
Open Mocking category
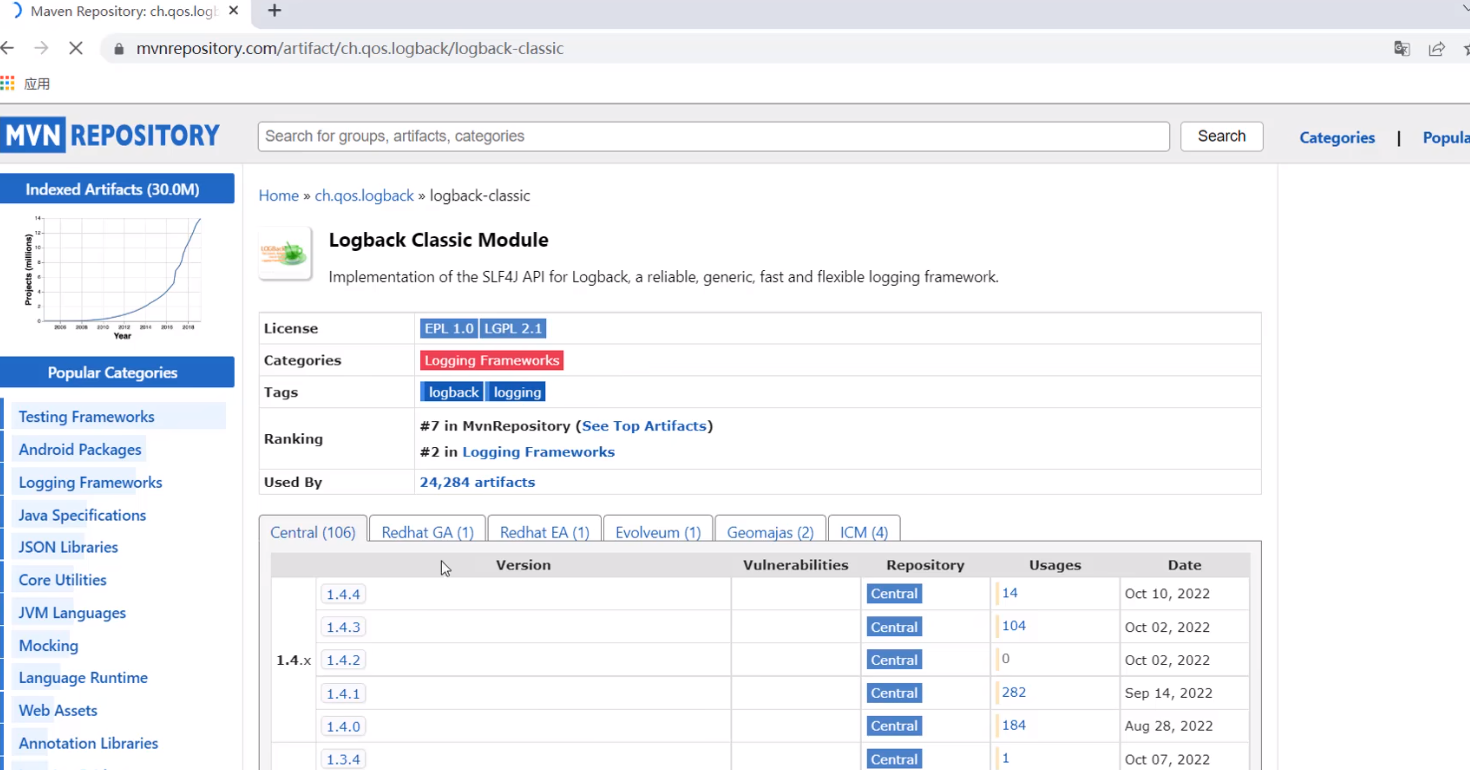tap(48, 646)
